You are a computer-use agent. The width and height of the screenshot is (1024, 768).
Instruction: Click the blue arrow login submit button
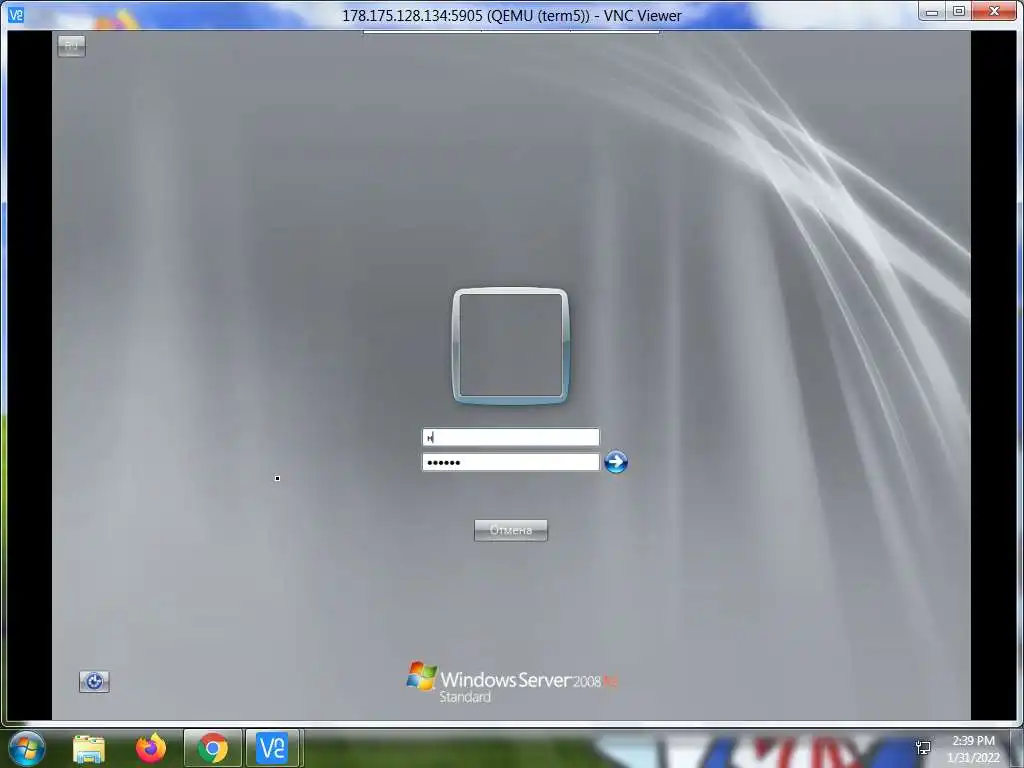[x=616, y=462]
